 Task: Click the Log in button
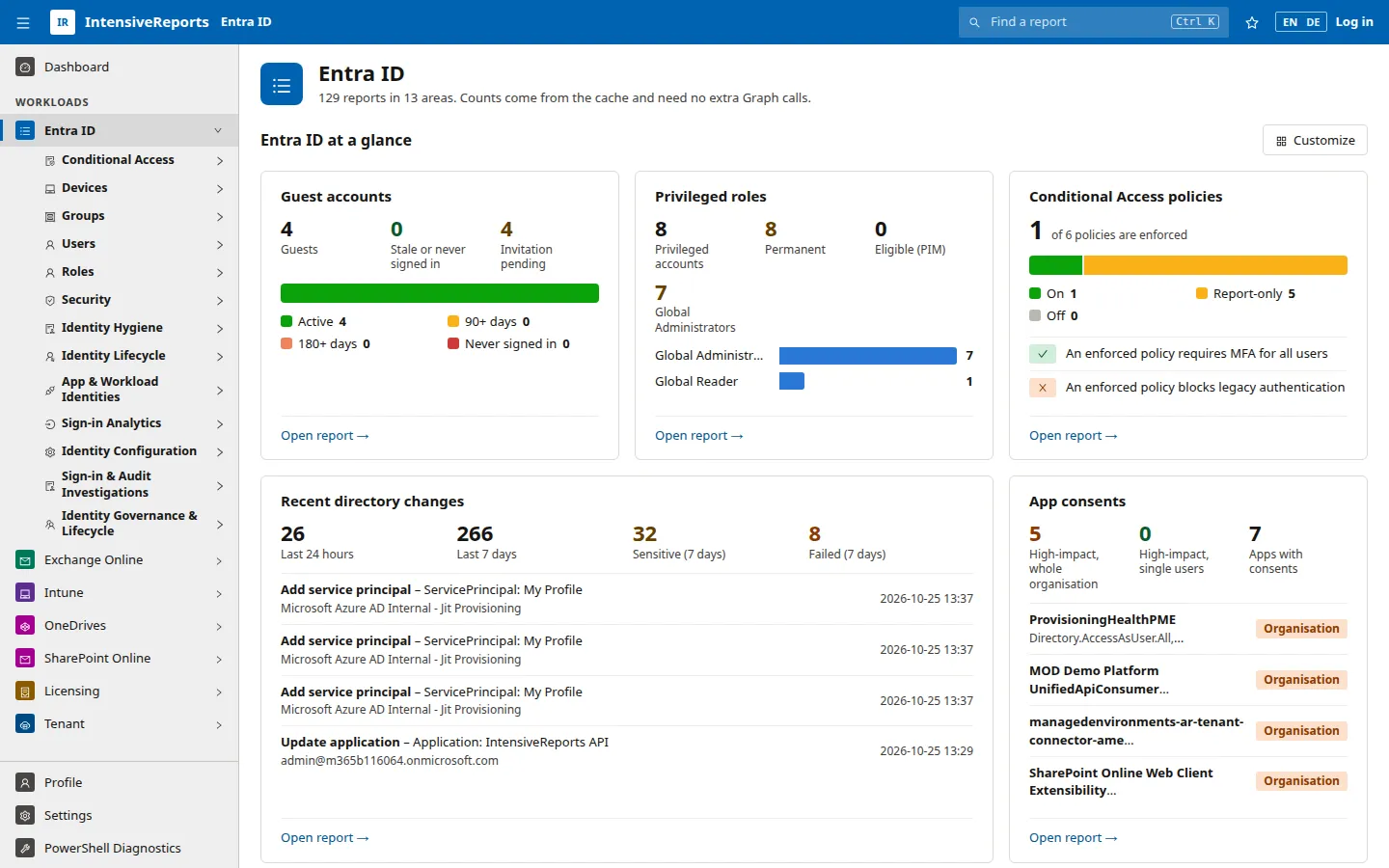[x=1354, y=22]
